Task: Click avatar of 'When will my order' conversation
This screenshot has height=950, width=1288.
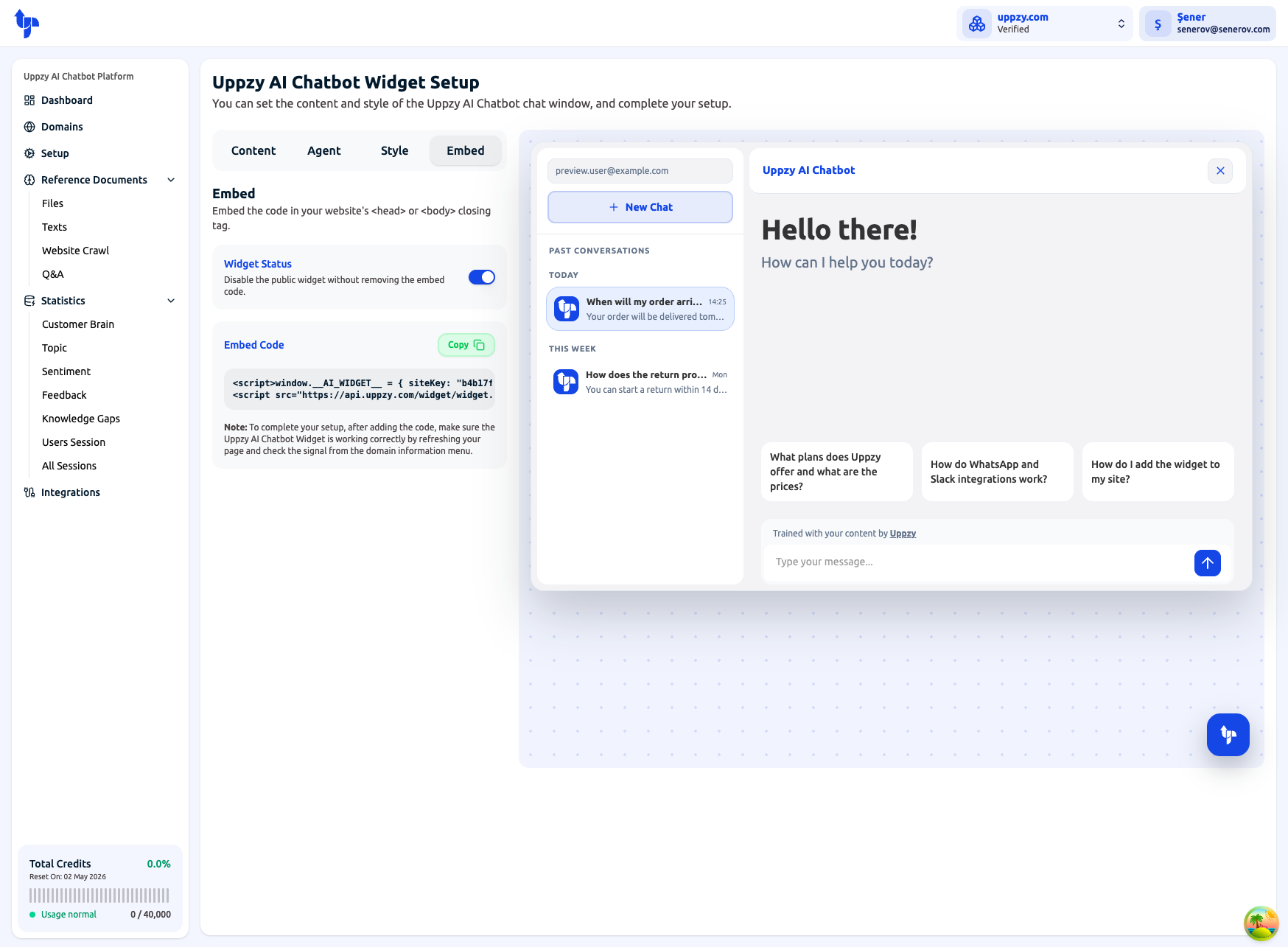Action: [x=567, y=309]
